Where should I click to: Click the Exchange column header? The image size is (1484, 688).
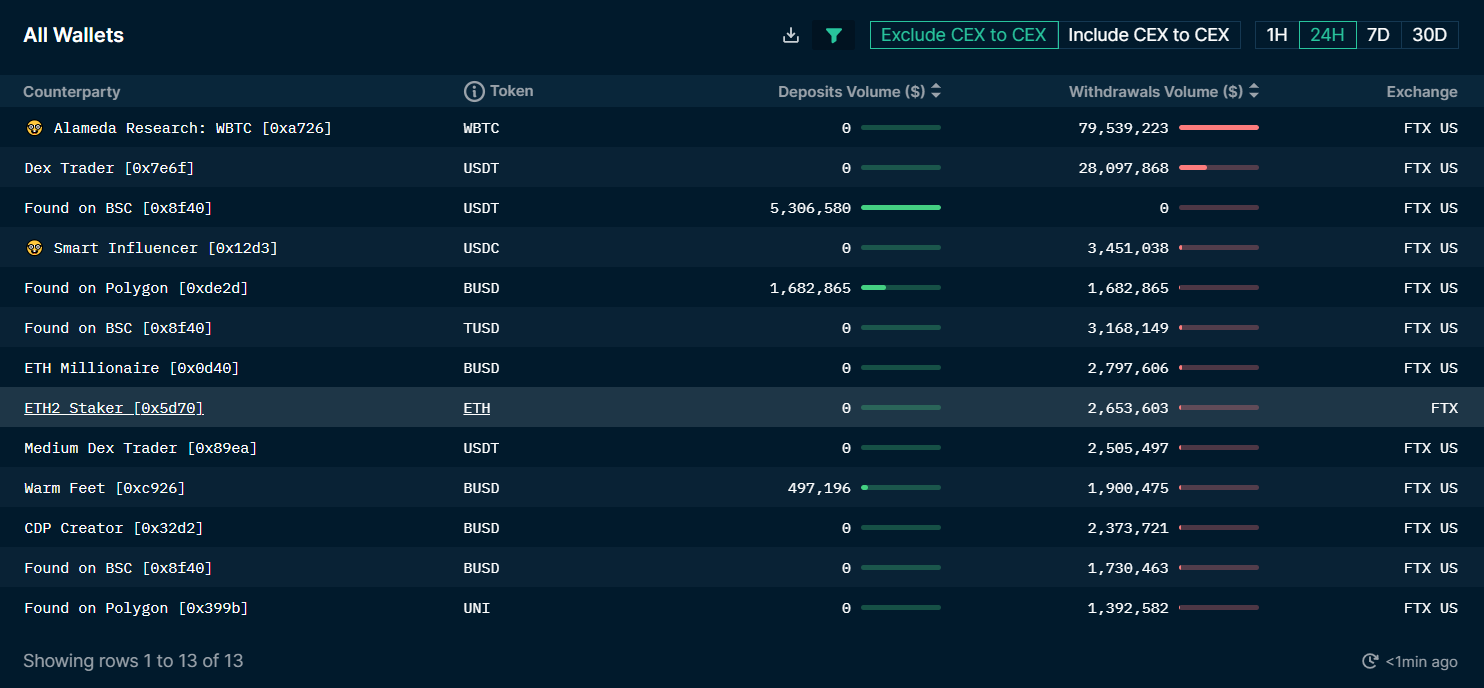(1422, 92)
